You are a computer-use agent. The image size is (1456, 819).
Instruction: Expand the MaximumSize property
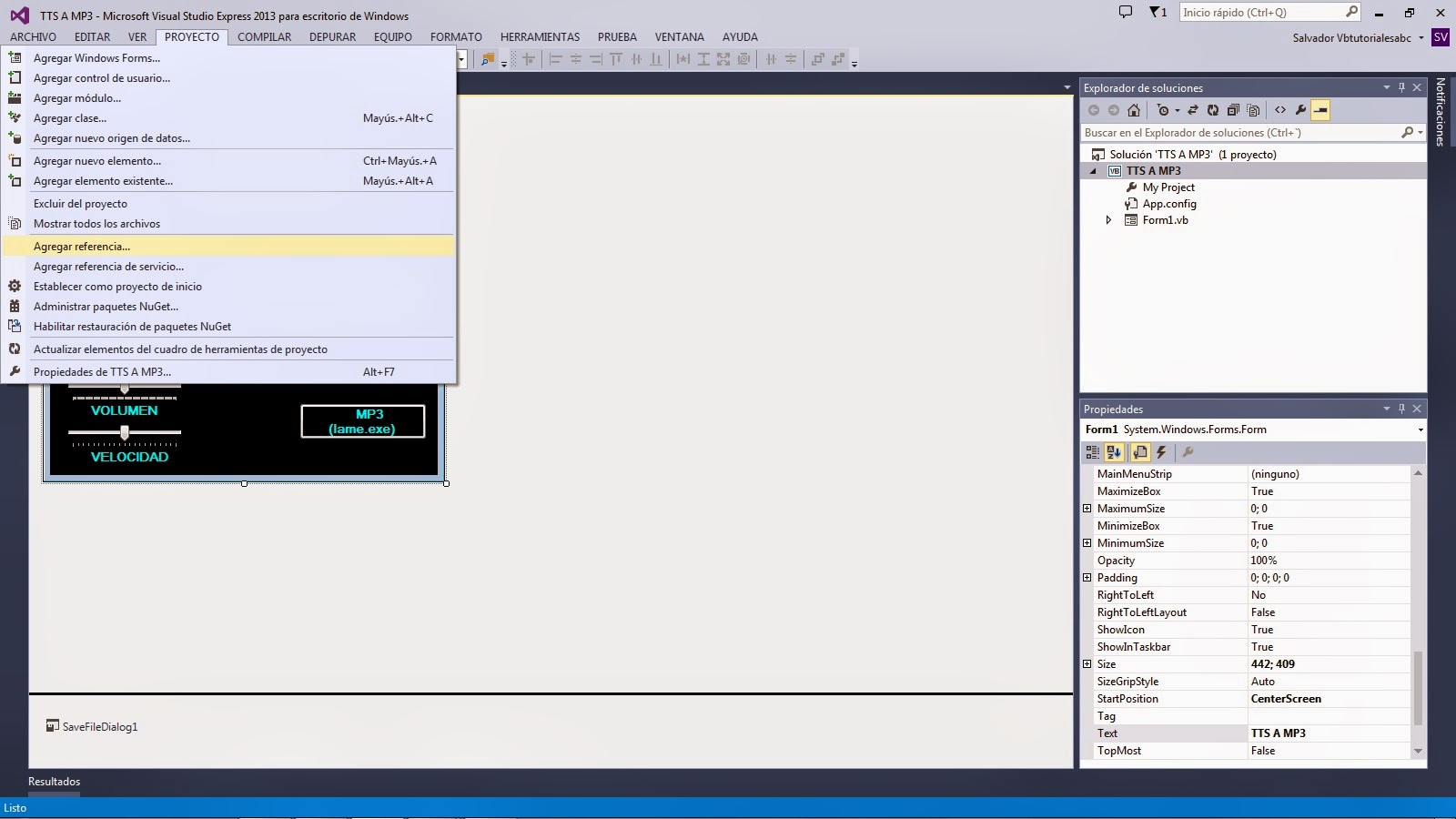pyautogui.click(x=1088, y=508)
